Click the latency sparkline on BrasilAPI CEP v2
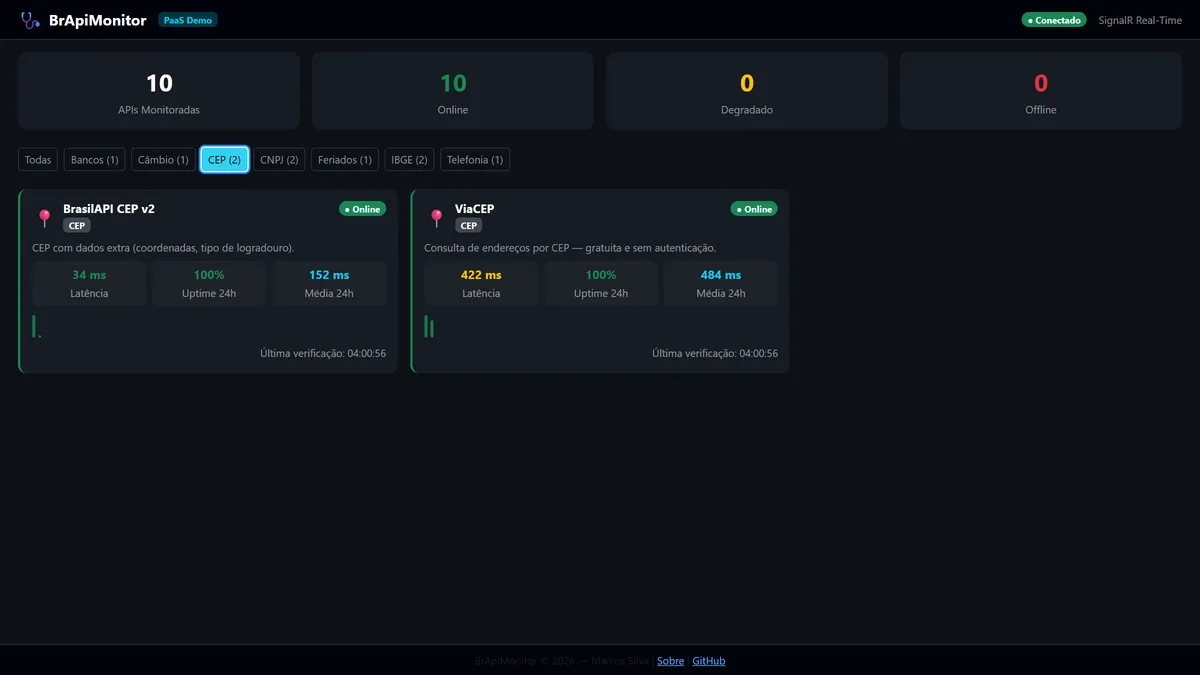Viewport: 1200px width, 675px height. click(x=37, y=327)
